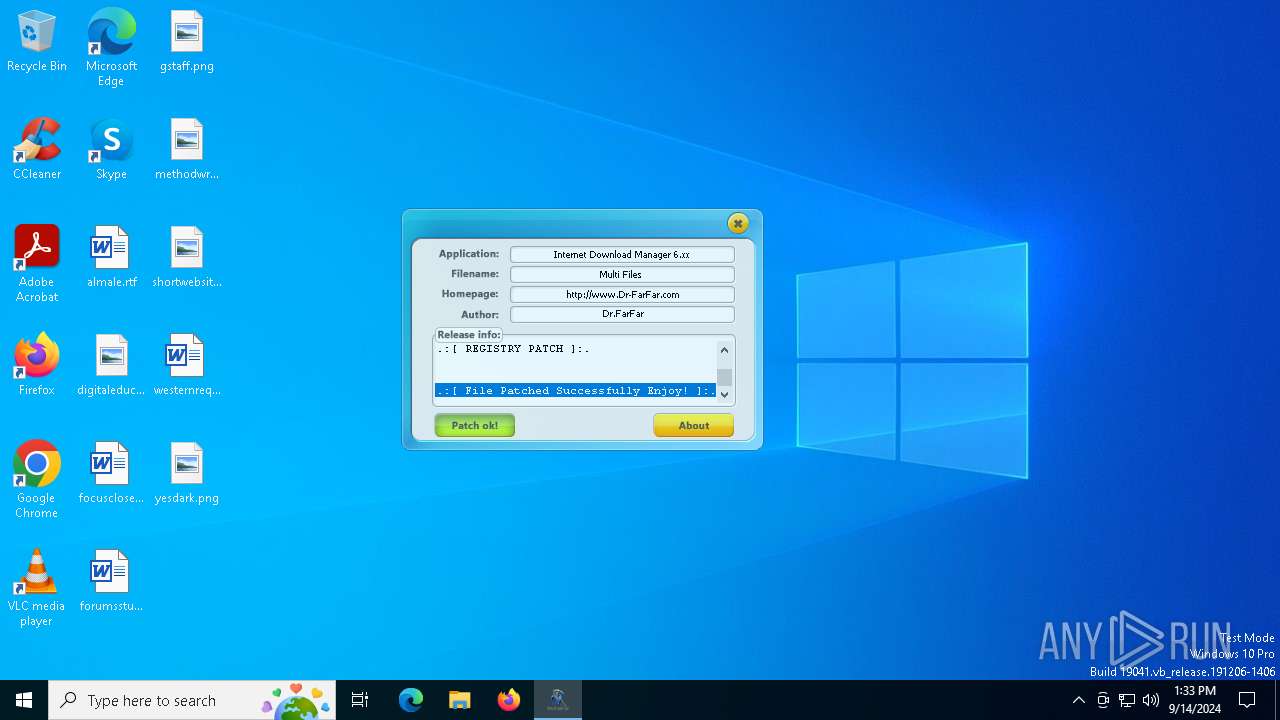
Task: Click the 'REGISTRY PATCH' line in release info
Action: [x=513, y=349]
